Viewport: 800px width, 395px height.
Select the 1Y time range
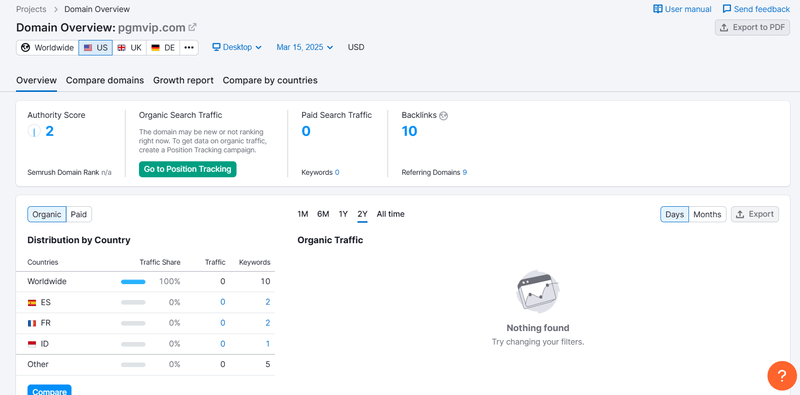343,214
